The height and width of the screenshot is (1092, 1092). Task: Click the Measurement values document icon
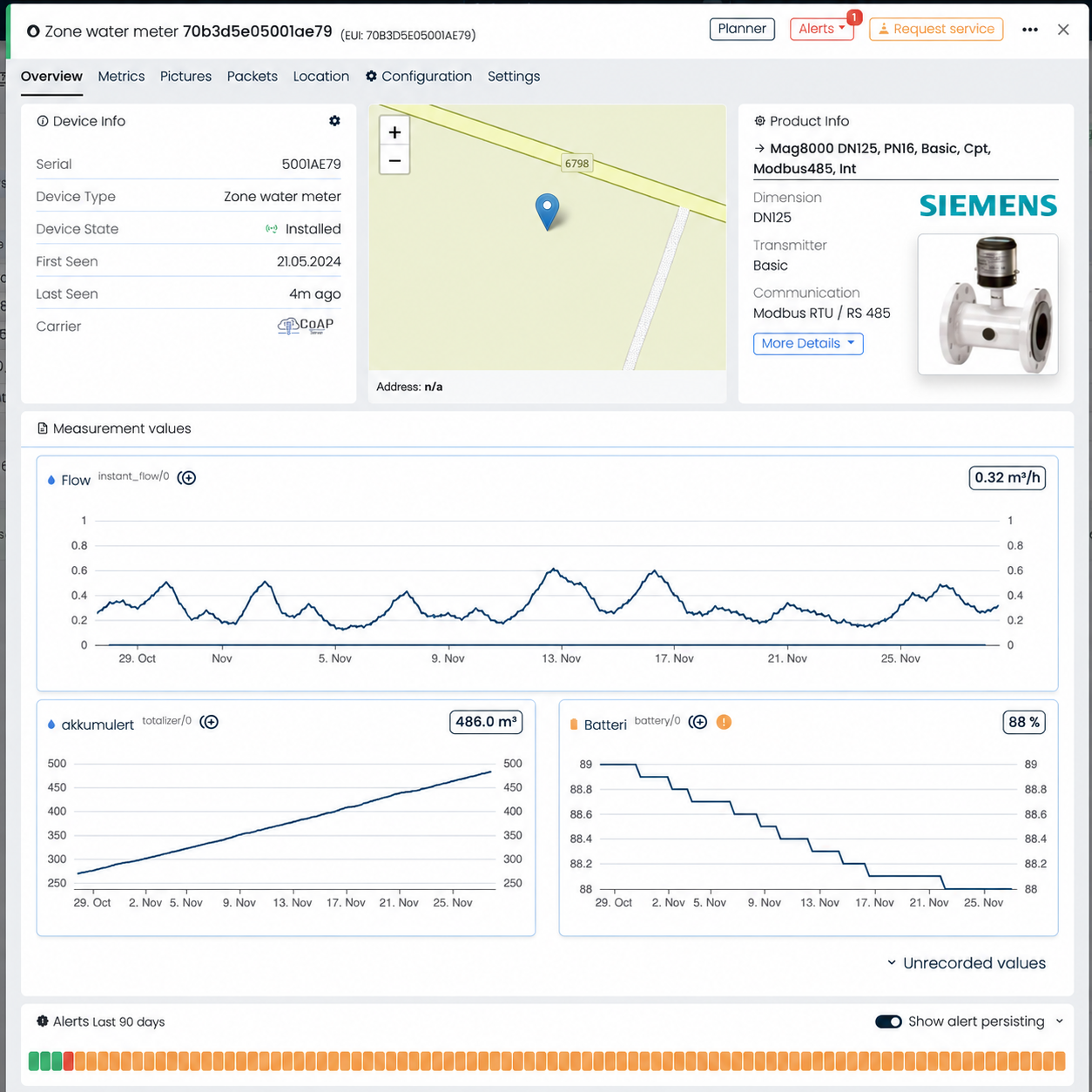(43, 428)
